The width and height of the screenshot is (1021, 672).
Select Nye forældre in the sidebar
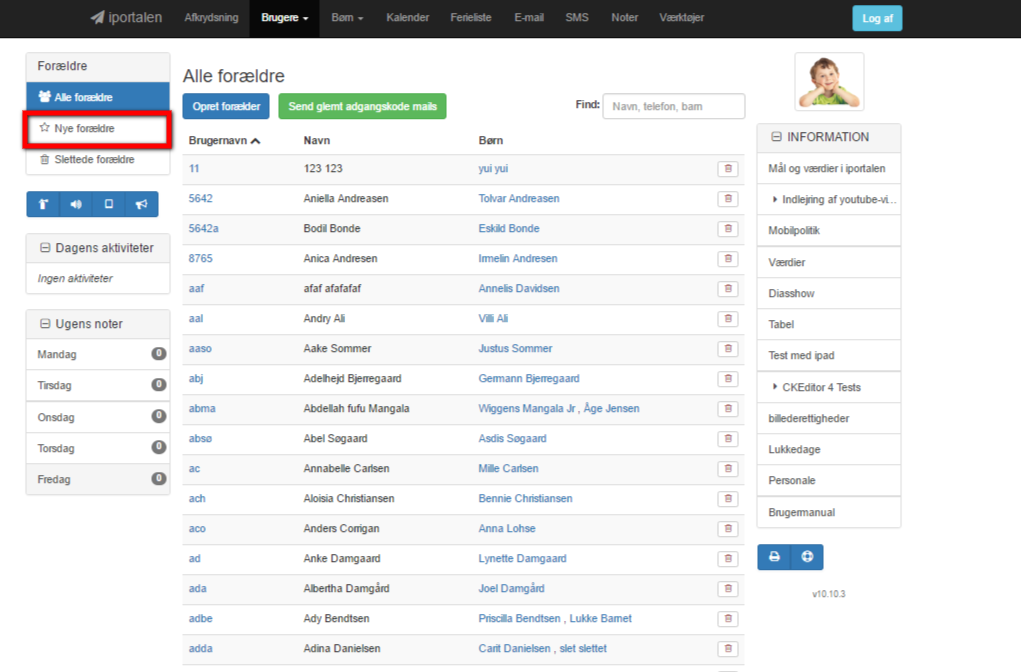click(98, 128)
